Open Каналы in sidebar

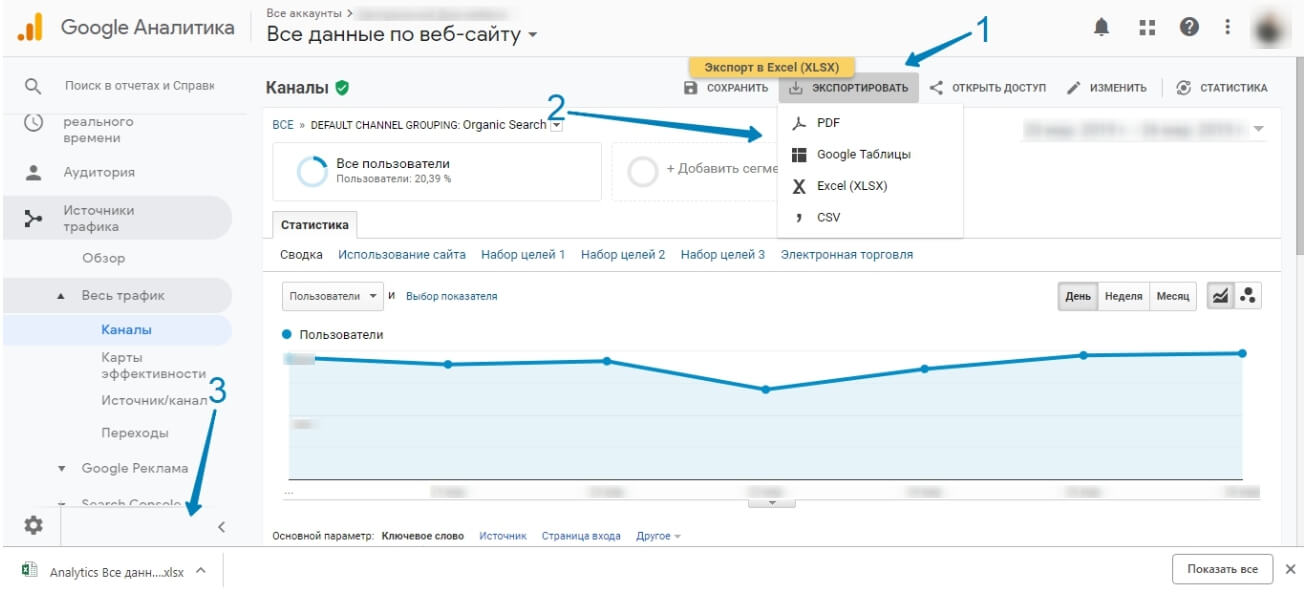pyautogui.click(x=126, y=329)
